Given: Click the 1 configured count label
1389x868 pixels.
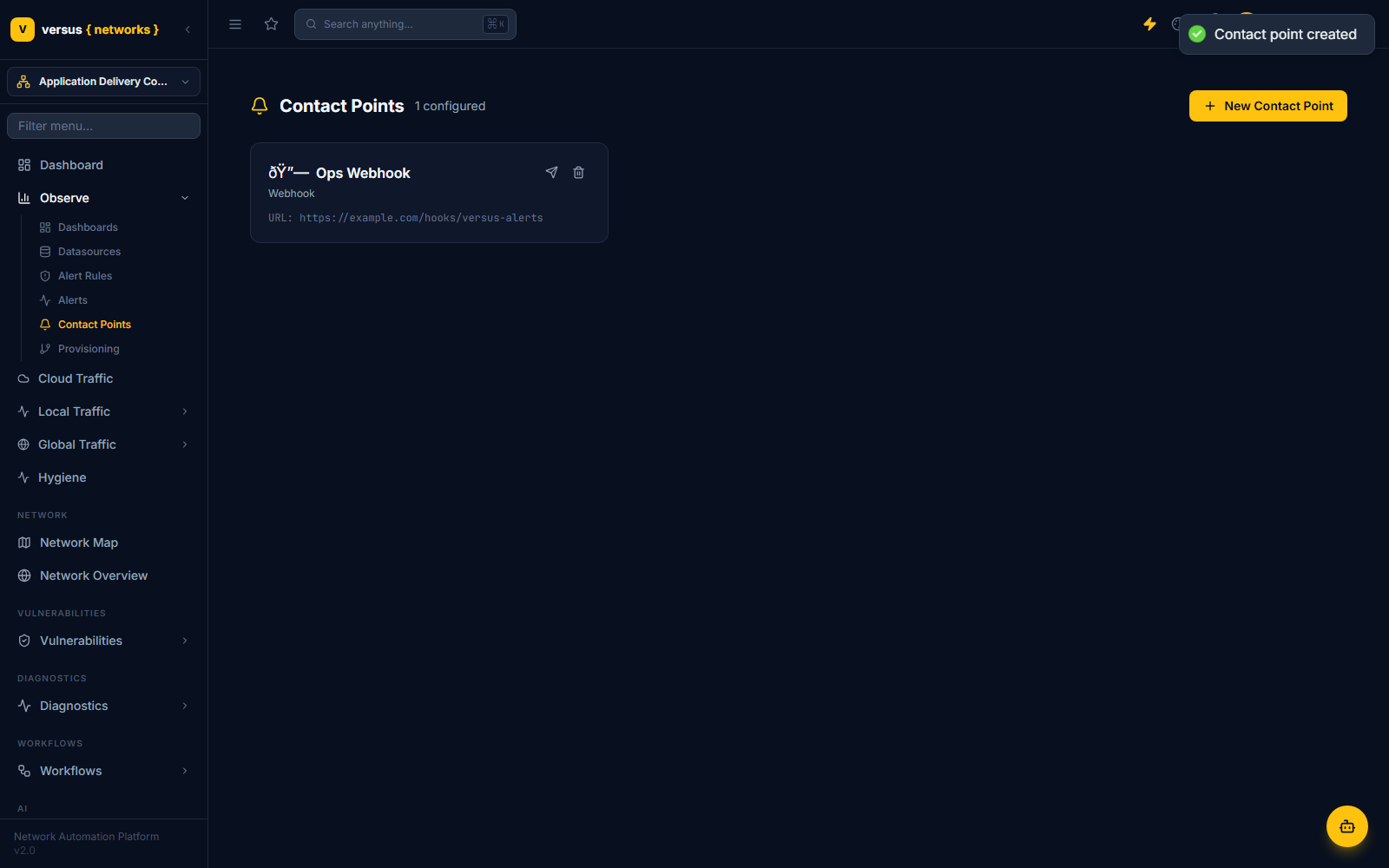Looking at the screenshot, I should [x=450, y=106].
